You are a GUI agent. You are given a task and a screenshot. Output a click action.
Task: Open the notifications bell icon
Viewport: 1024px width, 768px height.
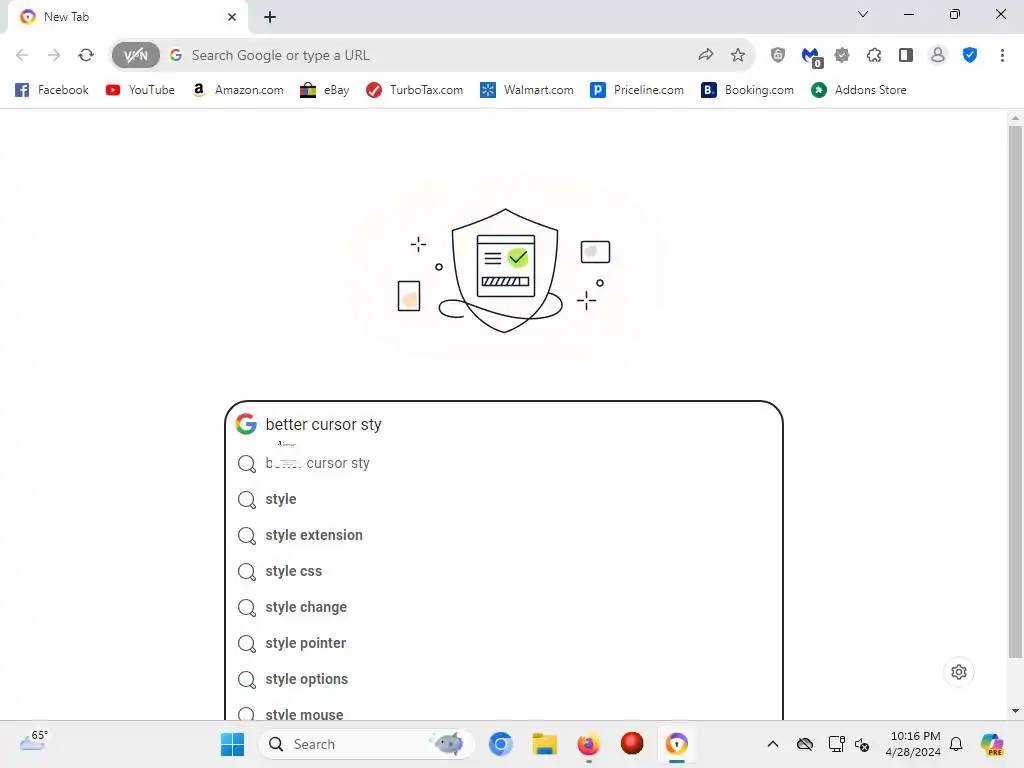pos(956,744)
